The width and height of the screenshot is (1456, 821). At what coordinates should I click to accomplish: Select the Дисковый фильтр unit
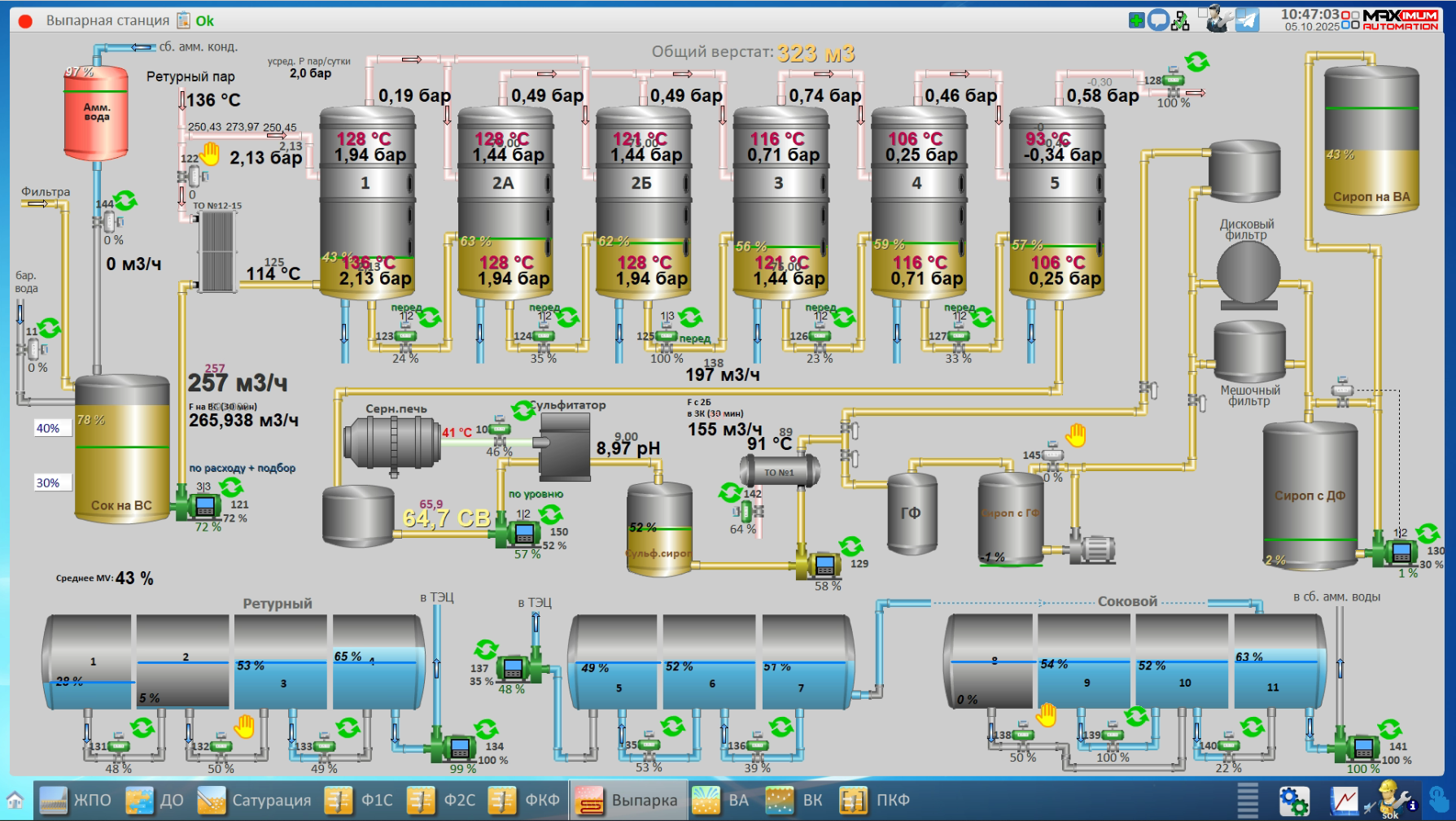click(x=1248, y=273)
